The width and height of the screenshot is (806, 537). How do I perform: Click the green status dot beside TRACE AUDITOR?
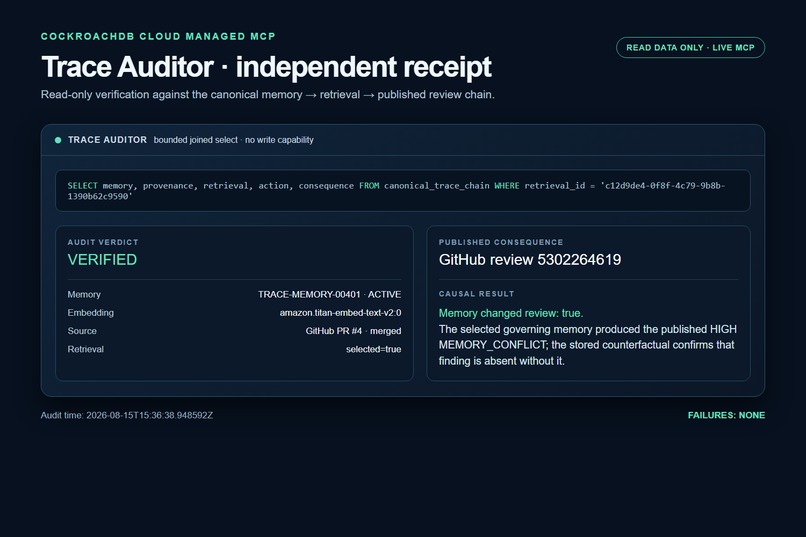point(58,140)
